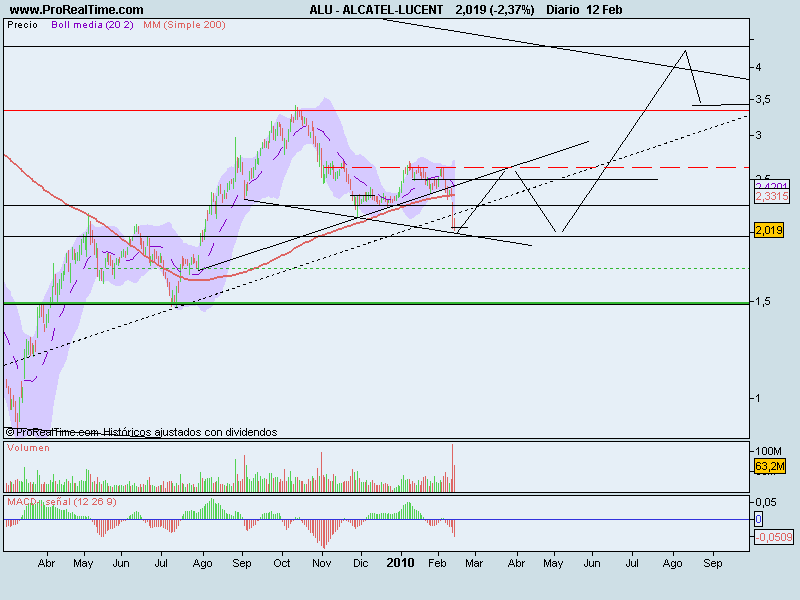The width and height of the screenshot is (800, 600).
Task: Click the 1,5 value on price axis
Action: click(x=763, y=302)
